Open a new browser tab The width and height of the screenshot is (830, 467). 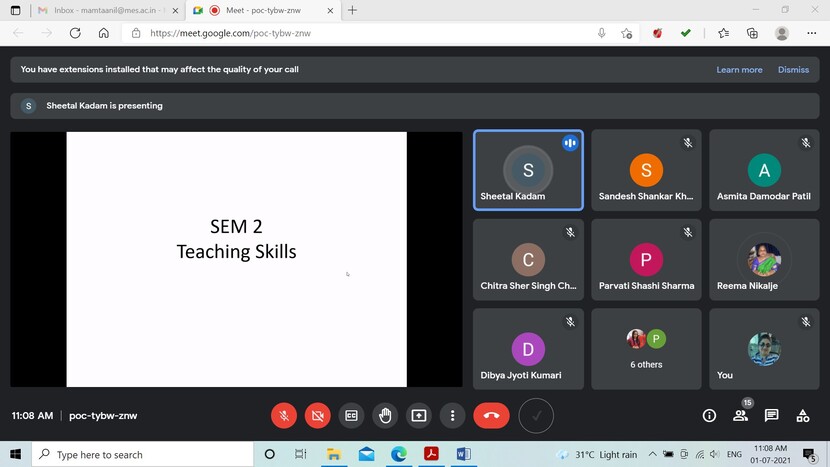coord(352,10)
